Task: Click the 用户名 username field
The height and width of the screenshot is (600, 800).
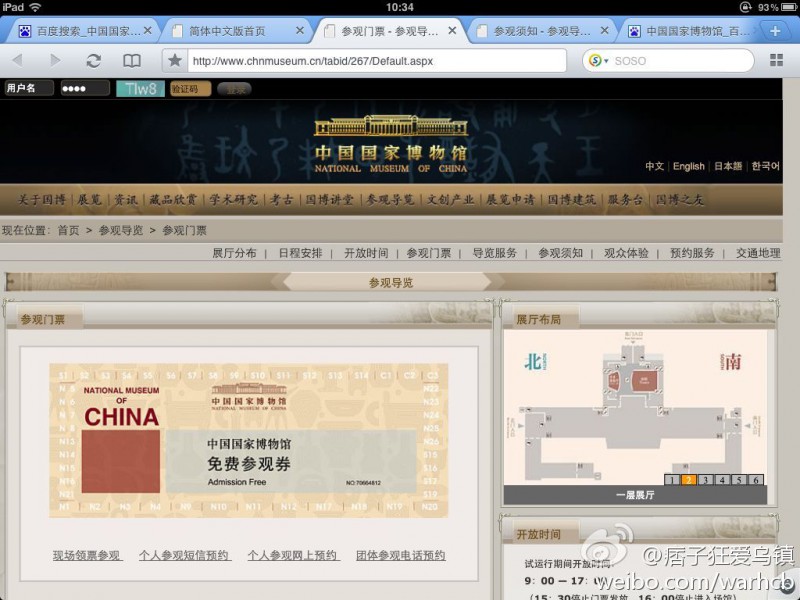Action: pos(29,88)
